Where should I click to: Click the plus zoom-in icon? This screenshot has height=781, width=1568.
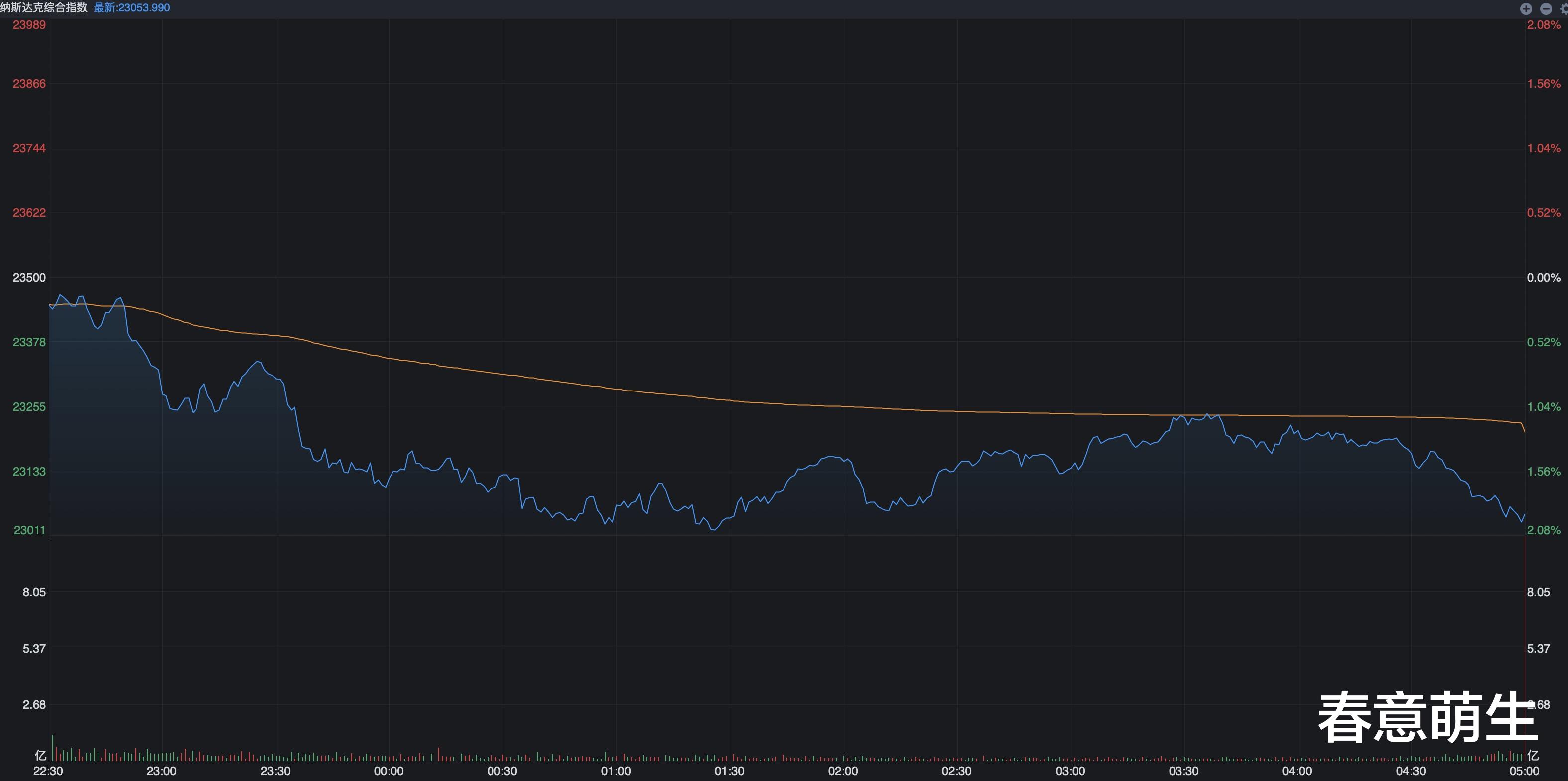[1526, 8]
